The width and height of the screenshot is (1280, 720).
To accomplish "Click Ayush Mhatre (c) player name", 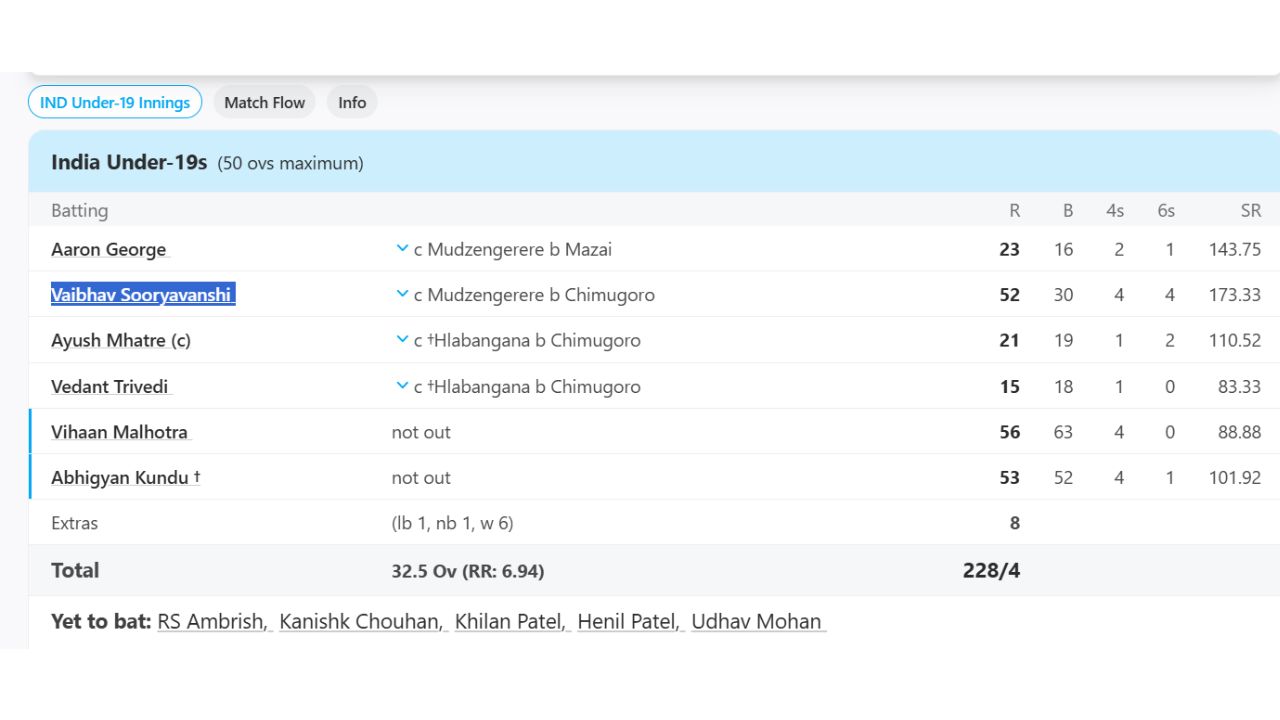I will (120, 340).
